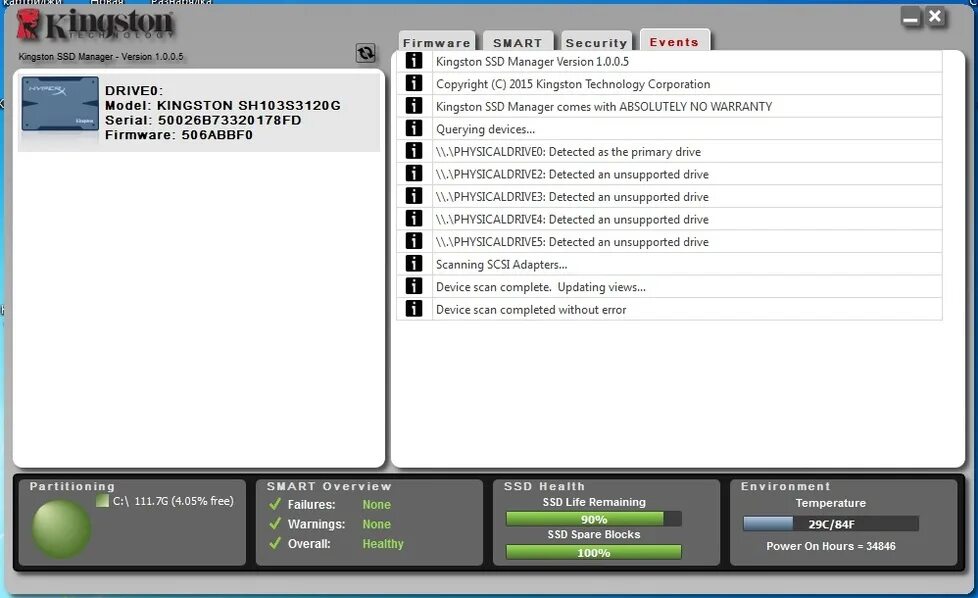Open the Firmware tab
This screenshot has width=978, height=598.
[x=437, y=42]
